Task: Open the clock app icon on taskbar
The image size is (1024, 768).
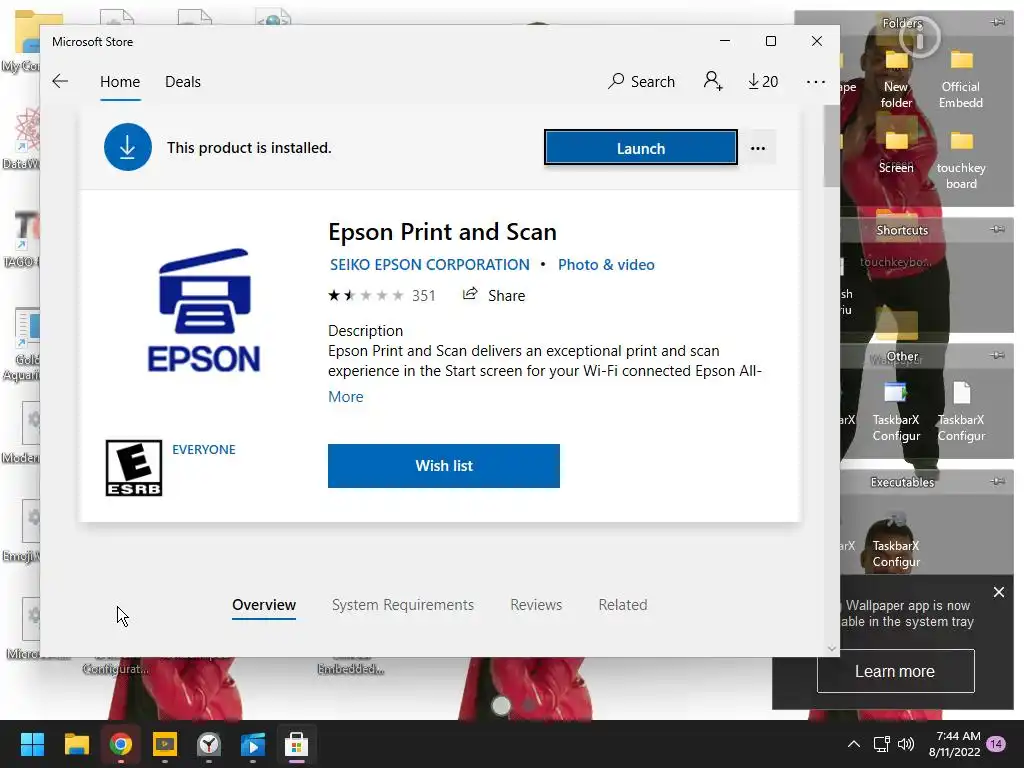Action: tap(209, 744)
